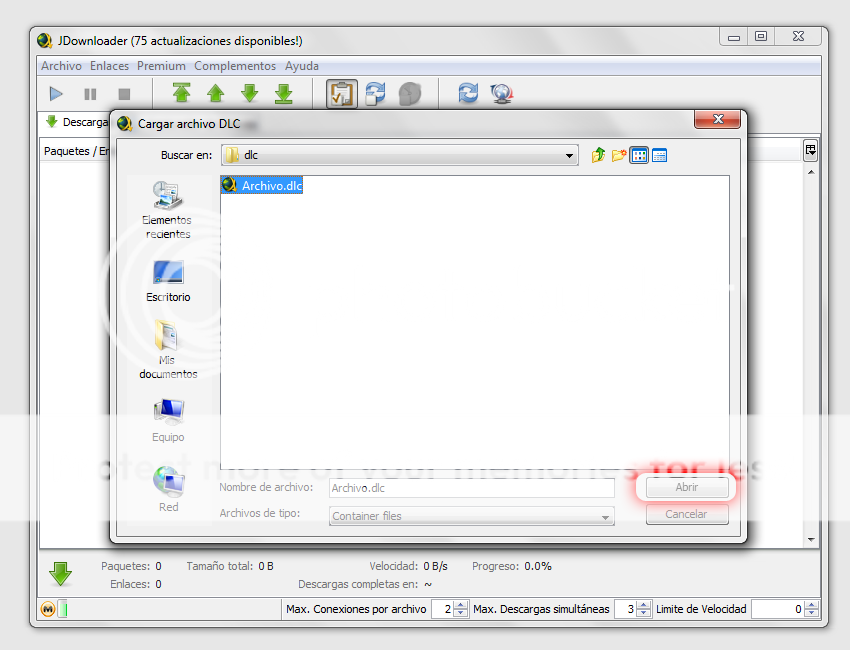Screen dimensions: 850x650
Task: Click the Max. Conexiones por archivo field
Action: (443, 609)
